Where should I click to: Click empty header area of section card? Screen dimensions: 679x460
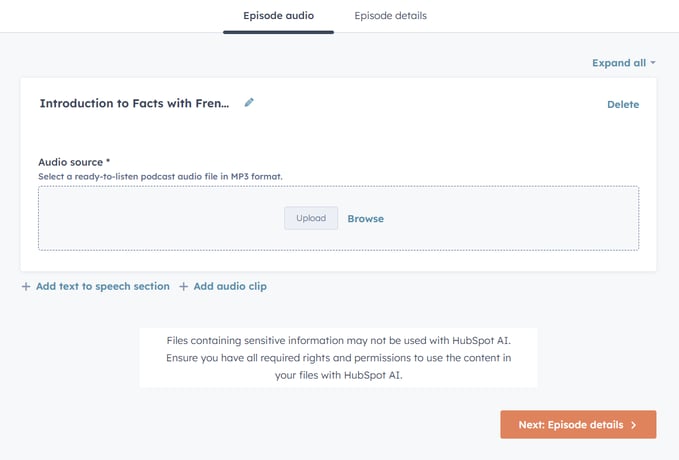[x=429, y=104]
